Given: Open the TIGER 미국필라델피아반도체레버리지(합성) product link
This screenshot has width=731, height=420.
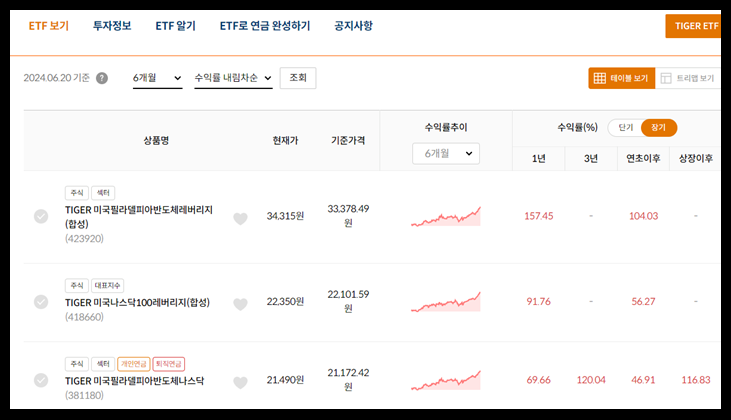Looking at the screenshot, I should pos(138,217).
